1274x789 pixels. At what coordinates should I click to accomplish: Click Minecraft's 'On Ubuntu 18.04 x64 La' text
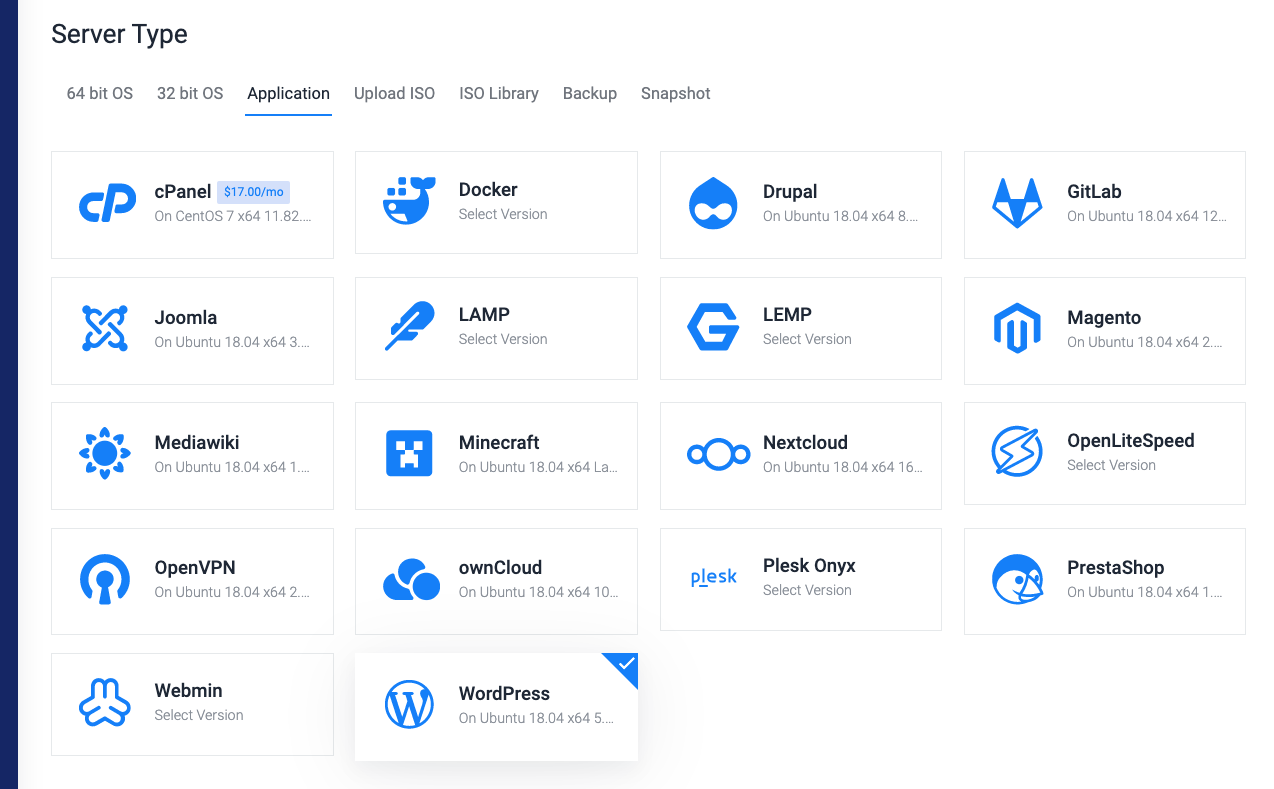coord(539,467)
